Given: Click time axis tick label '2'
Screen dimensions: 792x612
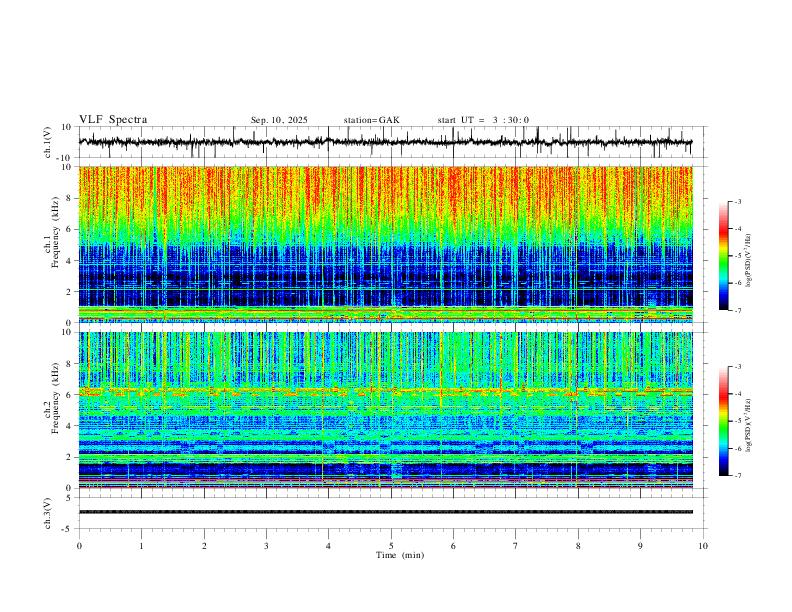Looking at the screenshot, I should [204, 546].
